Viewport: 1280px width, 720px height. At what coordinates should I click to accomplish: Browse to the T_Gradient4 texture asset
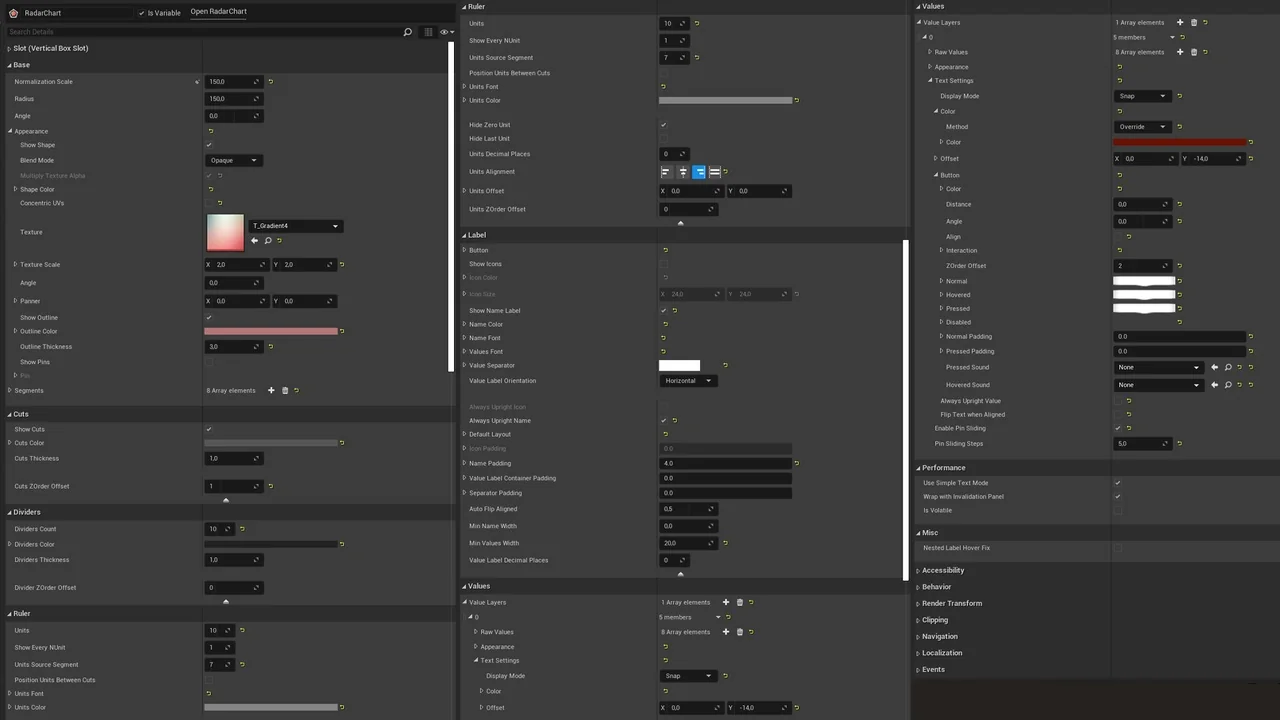[268, 240]
